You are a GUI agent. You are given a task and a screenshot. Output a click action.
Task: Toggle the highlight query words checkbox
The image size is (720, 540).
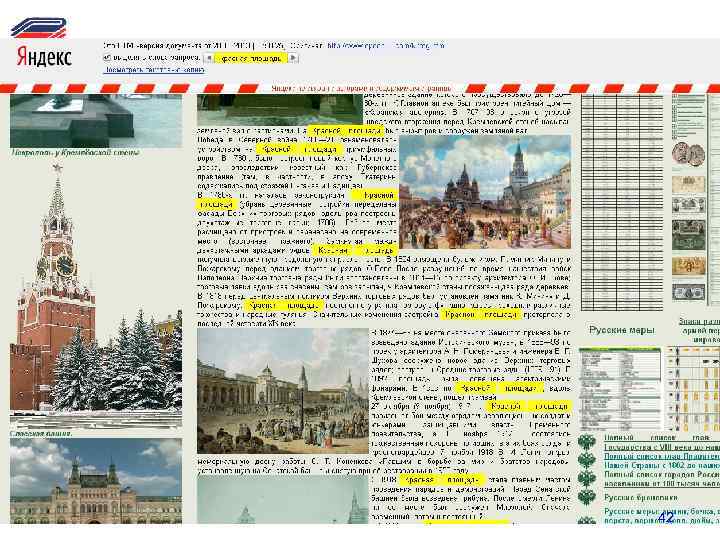(107, 58)
